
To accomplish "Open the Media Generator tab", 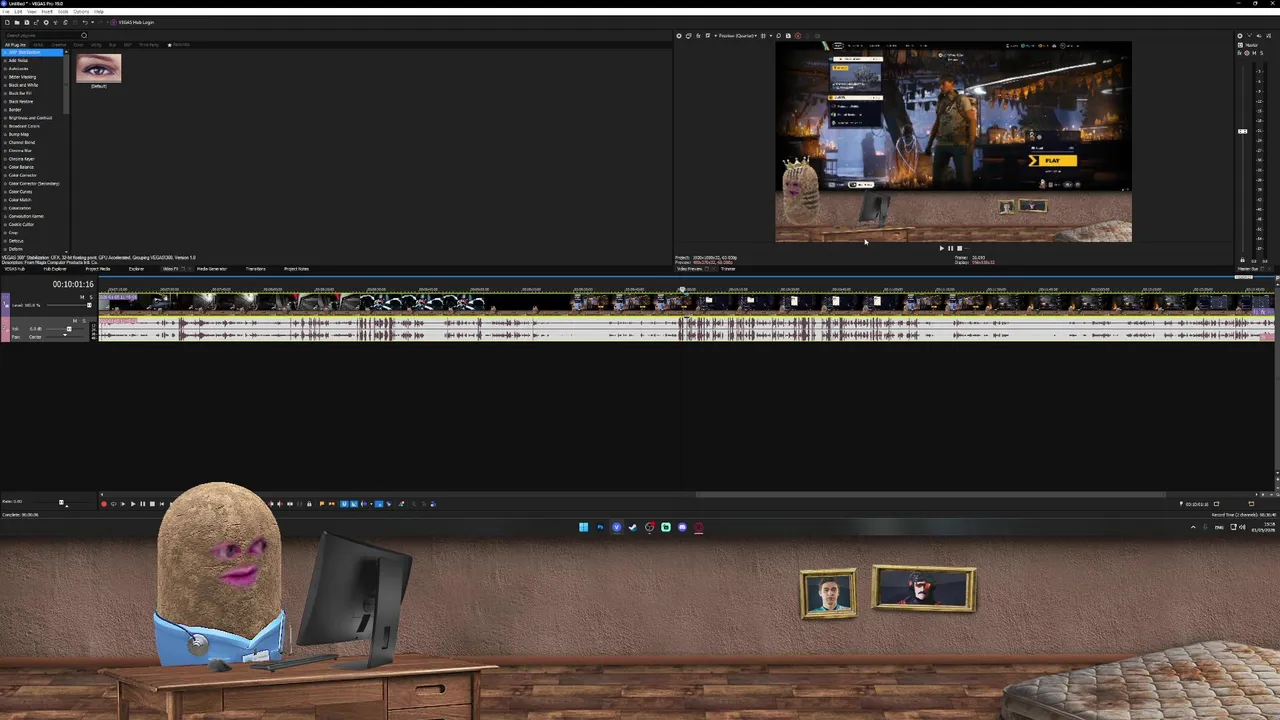I will coord(212,269).
